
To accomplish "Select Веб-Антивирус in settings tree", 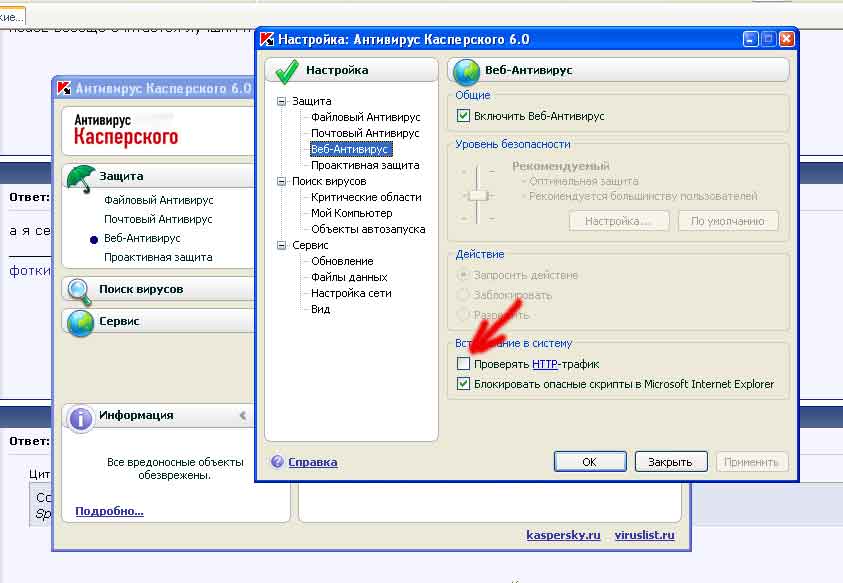I will tap(350, 149).
